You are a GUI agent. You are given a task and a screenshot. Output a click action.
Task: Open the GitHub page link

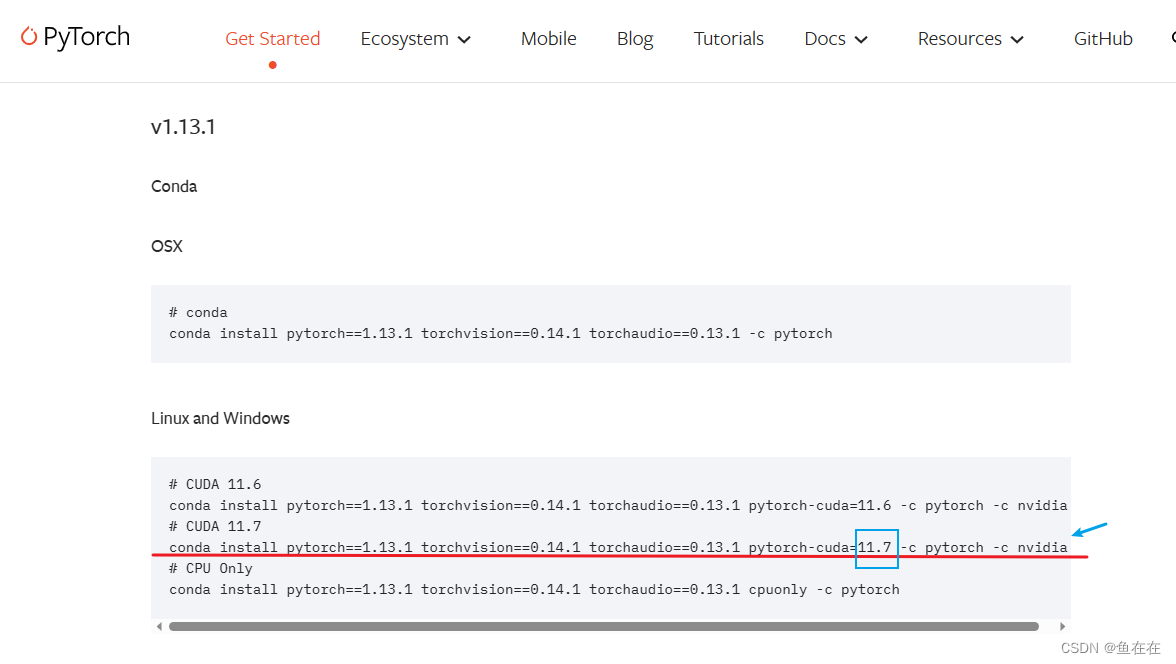[x=1102, y=38]
